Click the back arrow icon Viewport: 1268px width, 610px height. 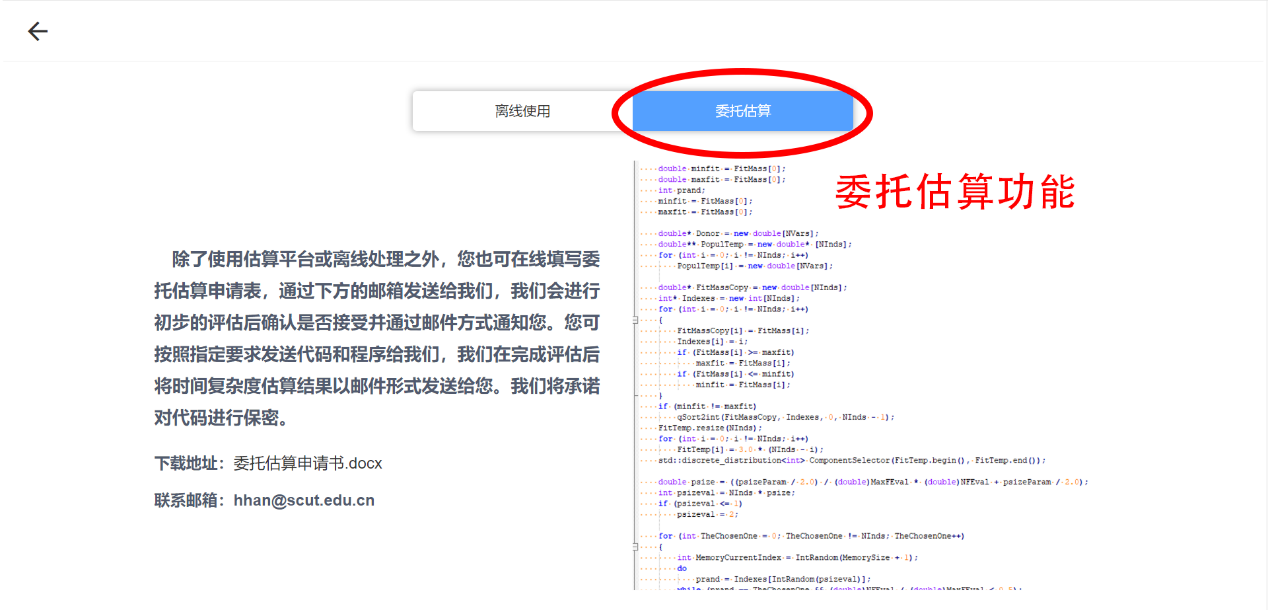37,32
